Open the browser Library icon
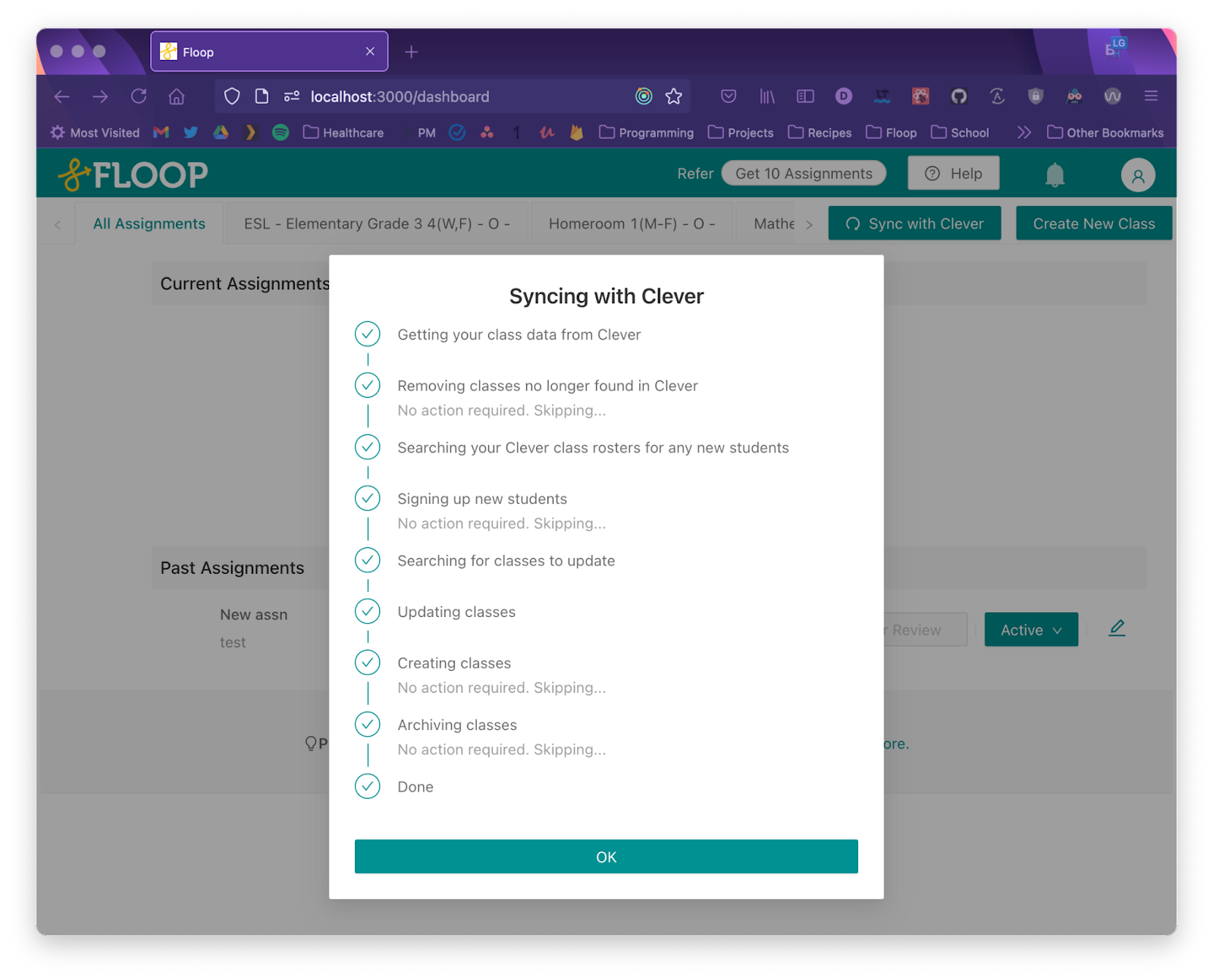This screenshot has width=1213, height=980. pyautogui.click(x=767, y=96)
